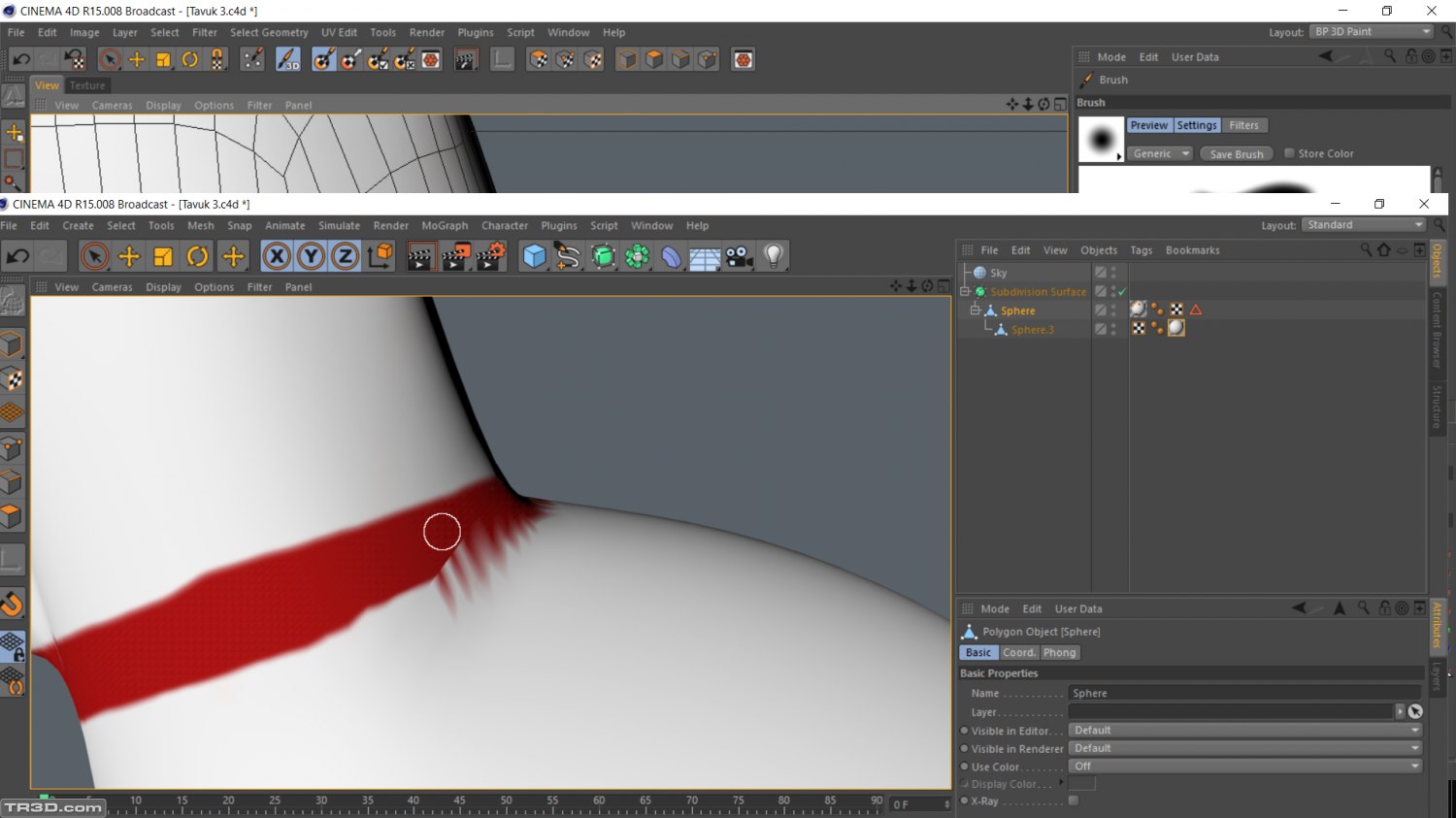Select the Rotate tool in main toolbar
Viewport: 1456px width, 818px height.
198,256
